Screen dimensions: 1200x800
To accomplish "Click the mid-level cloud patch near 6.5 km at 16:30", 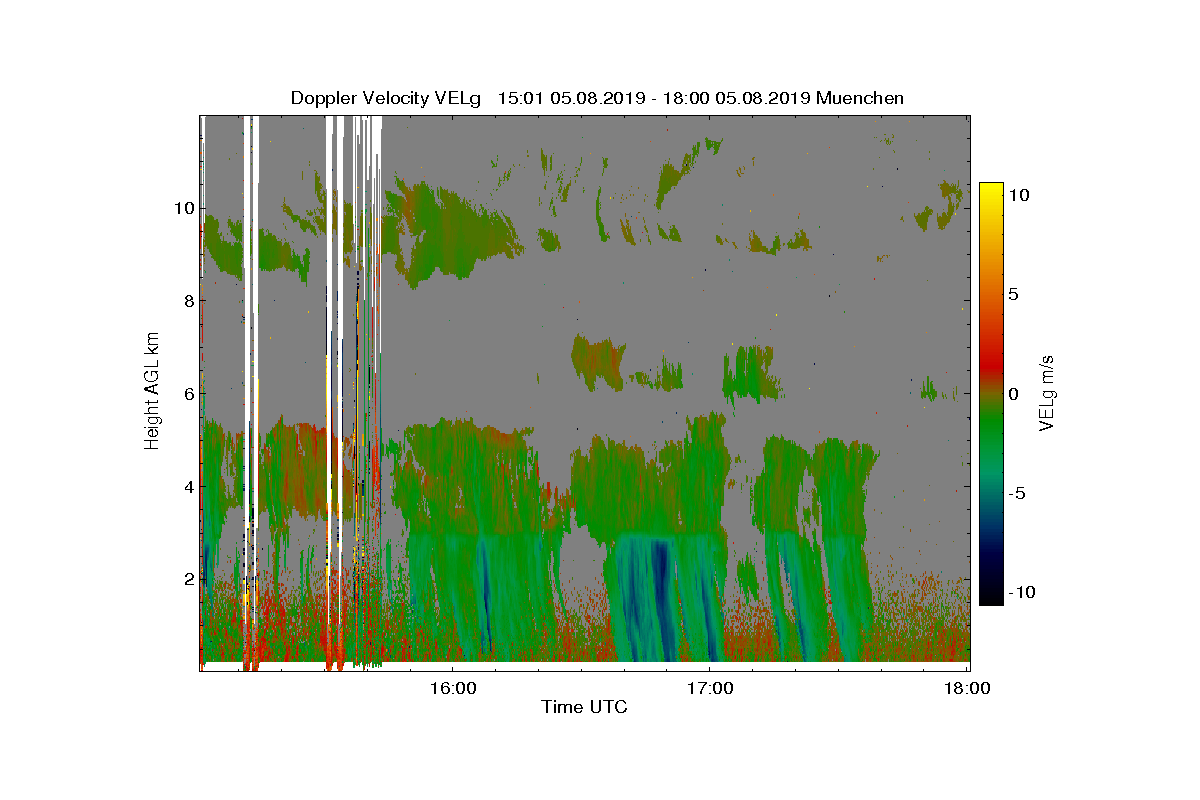I will pos(597,362).
